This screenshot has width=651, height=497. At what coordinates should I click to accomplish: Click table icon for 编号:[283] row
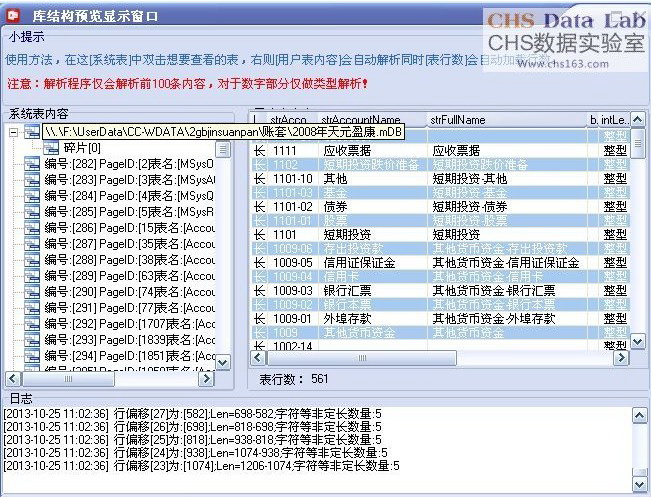(32, 180)
